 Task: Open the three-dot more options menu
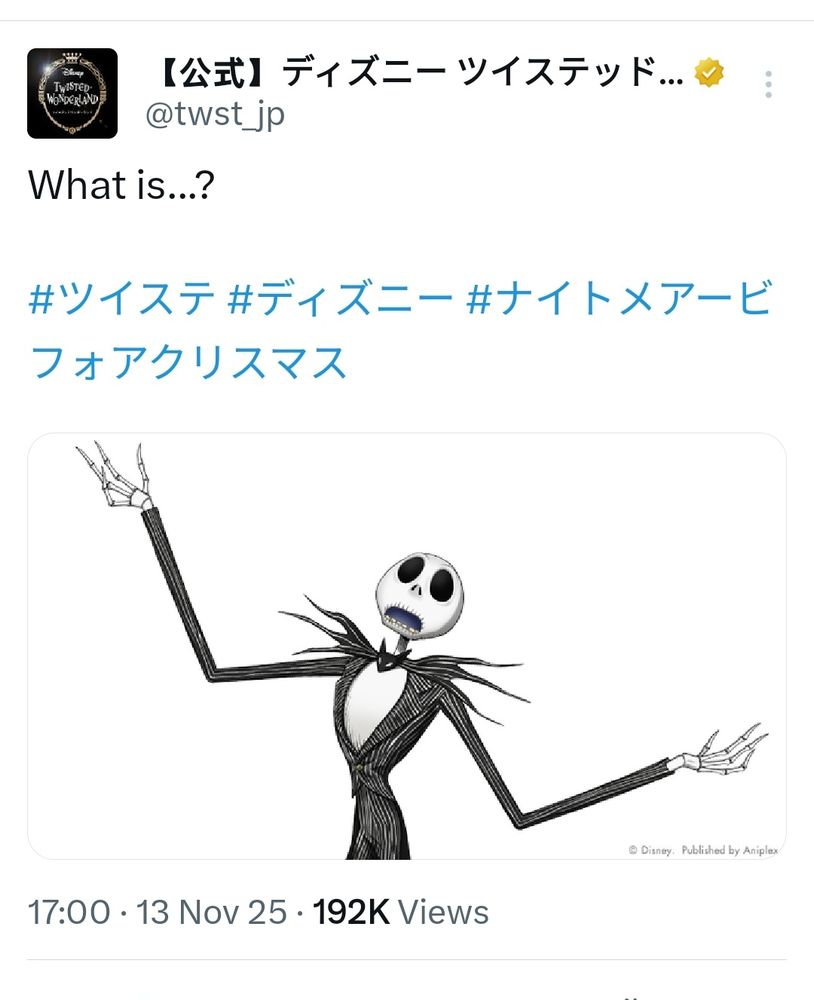pos(769,84)
